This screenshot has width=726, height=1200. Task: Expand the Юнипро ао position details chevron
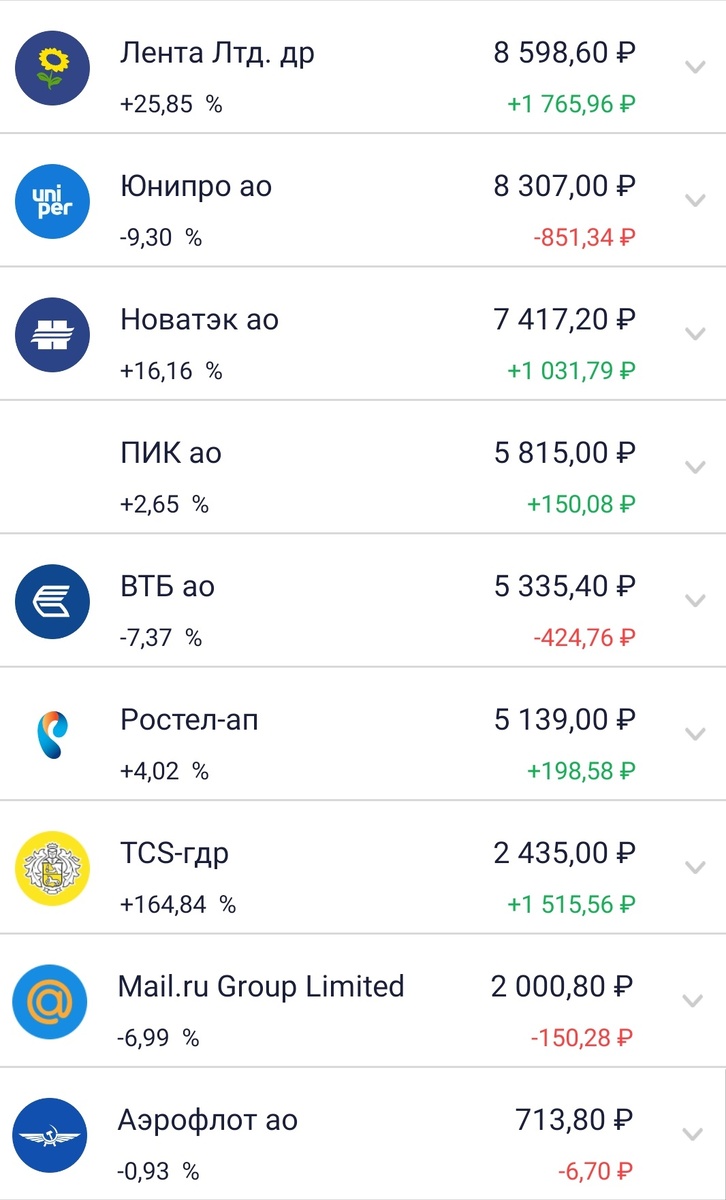click(x=694, y=201)
